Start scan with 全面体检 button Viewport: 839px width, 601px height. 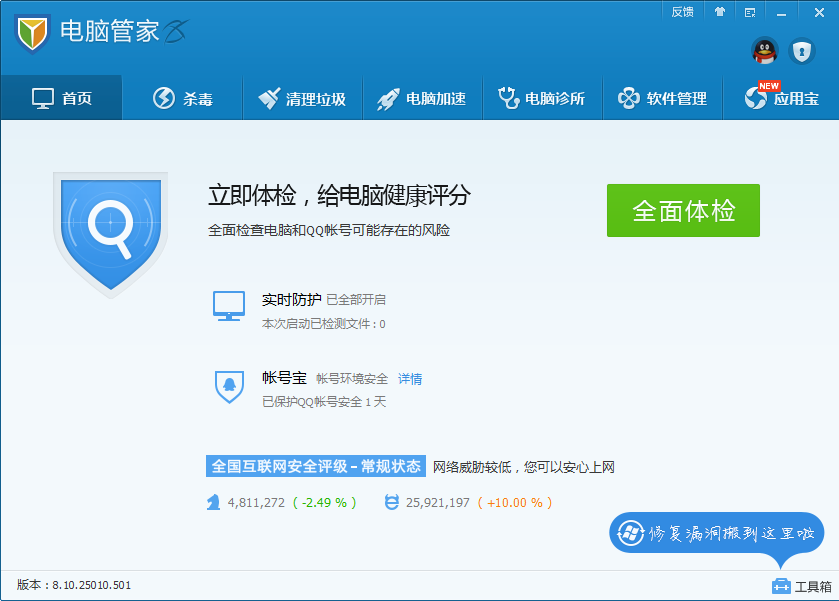click(x=683, y=210)
